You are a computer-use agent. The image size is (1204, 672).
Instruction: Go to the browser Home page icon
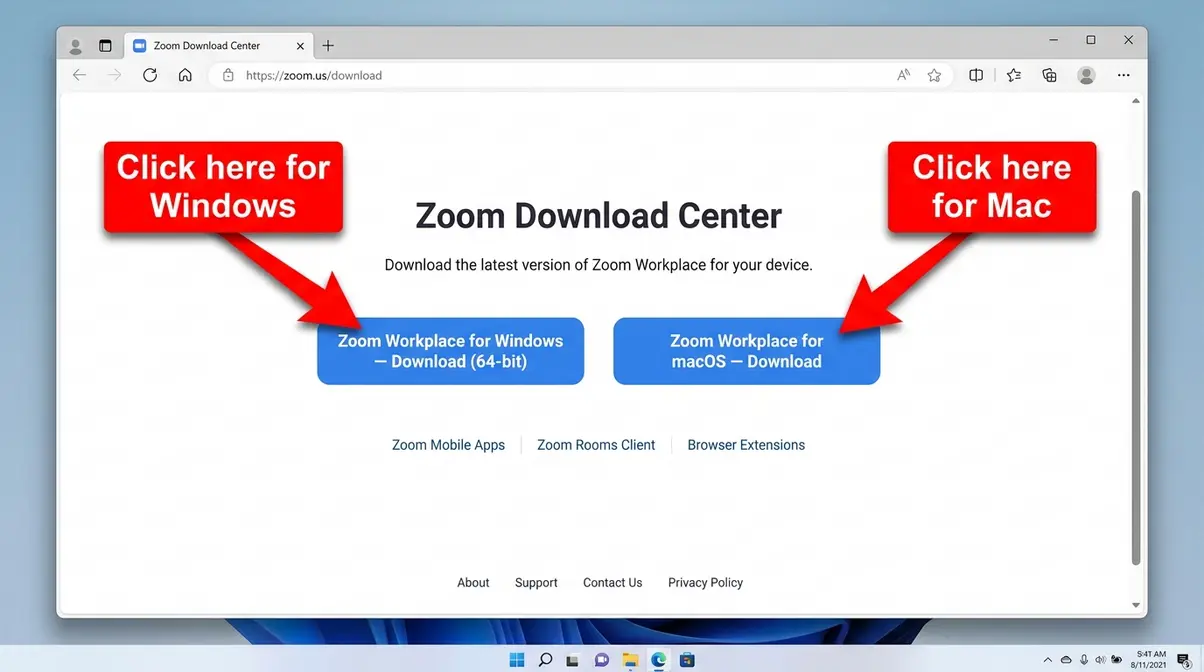pyautogui.click(x=185, y=75)
